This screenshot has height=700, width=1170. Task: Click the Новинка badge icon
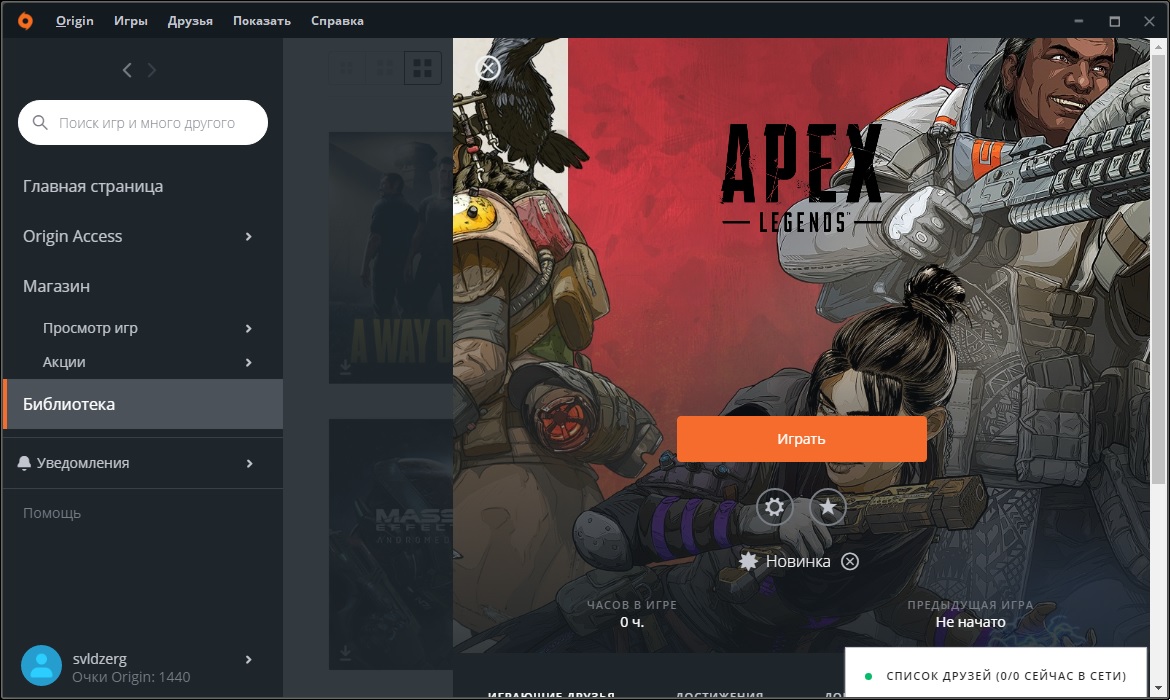(748, 561)
